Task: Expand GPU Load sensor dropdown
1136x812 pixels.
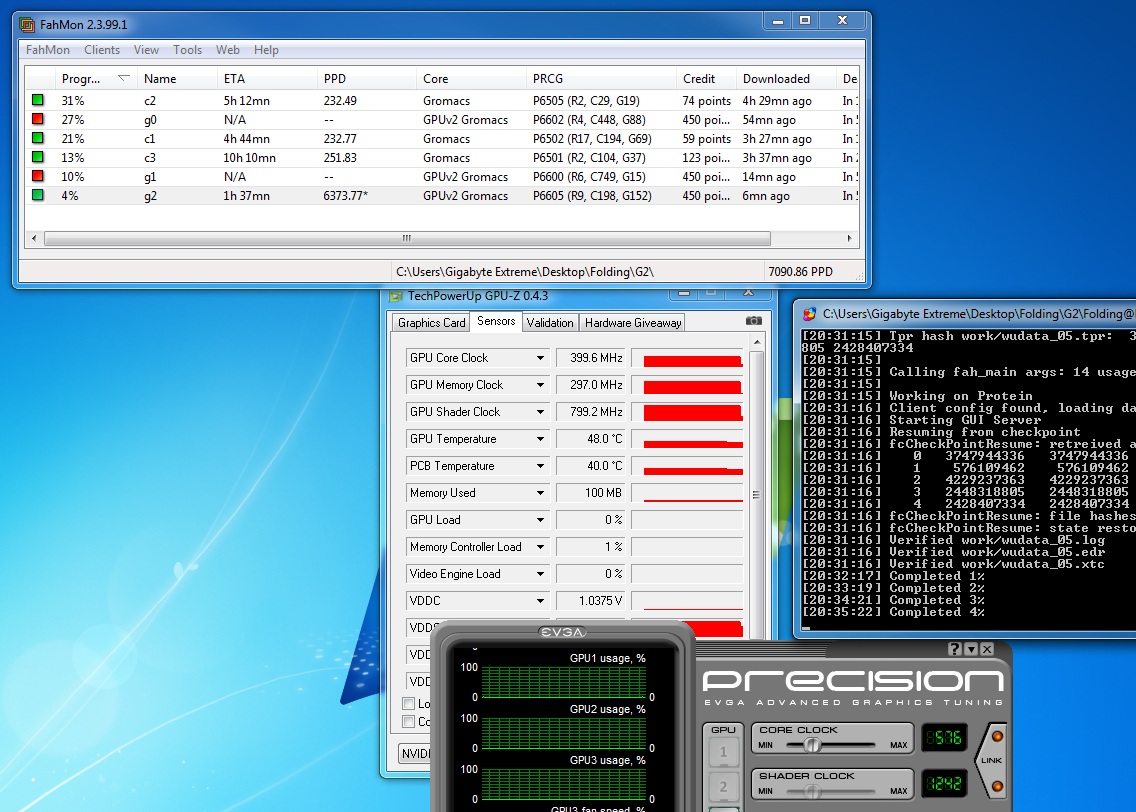Action: click(540, 519)
